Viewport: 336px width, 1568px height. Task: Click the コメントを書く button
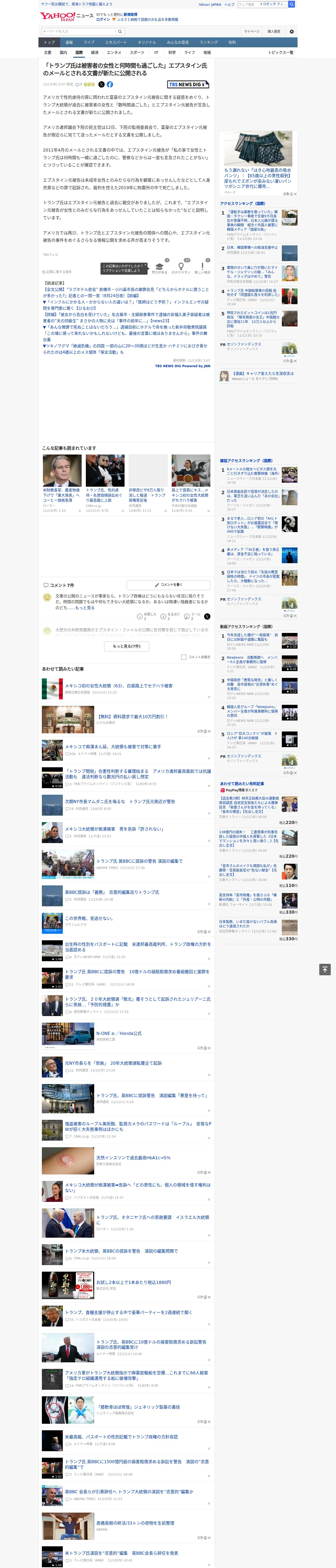click(169, 584)
